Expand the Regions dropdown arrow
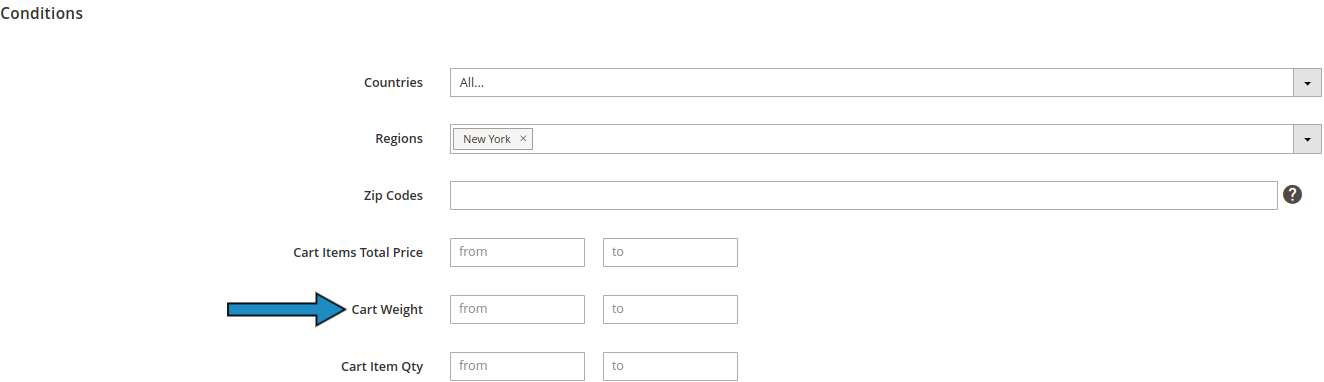1324x382 pixels. [x=1307, y=139]
